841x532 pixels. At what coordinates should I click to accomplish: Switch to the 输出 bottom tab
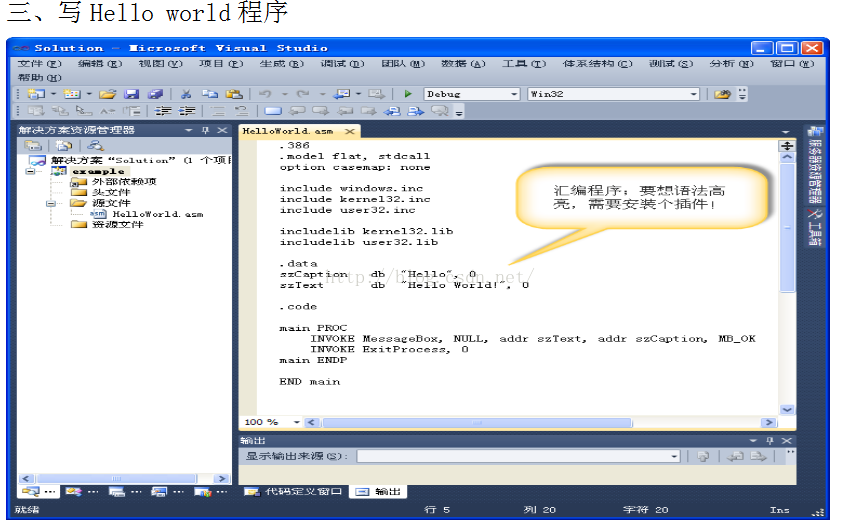tap(379, 492)
